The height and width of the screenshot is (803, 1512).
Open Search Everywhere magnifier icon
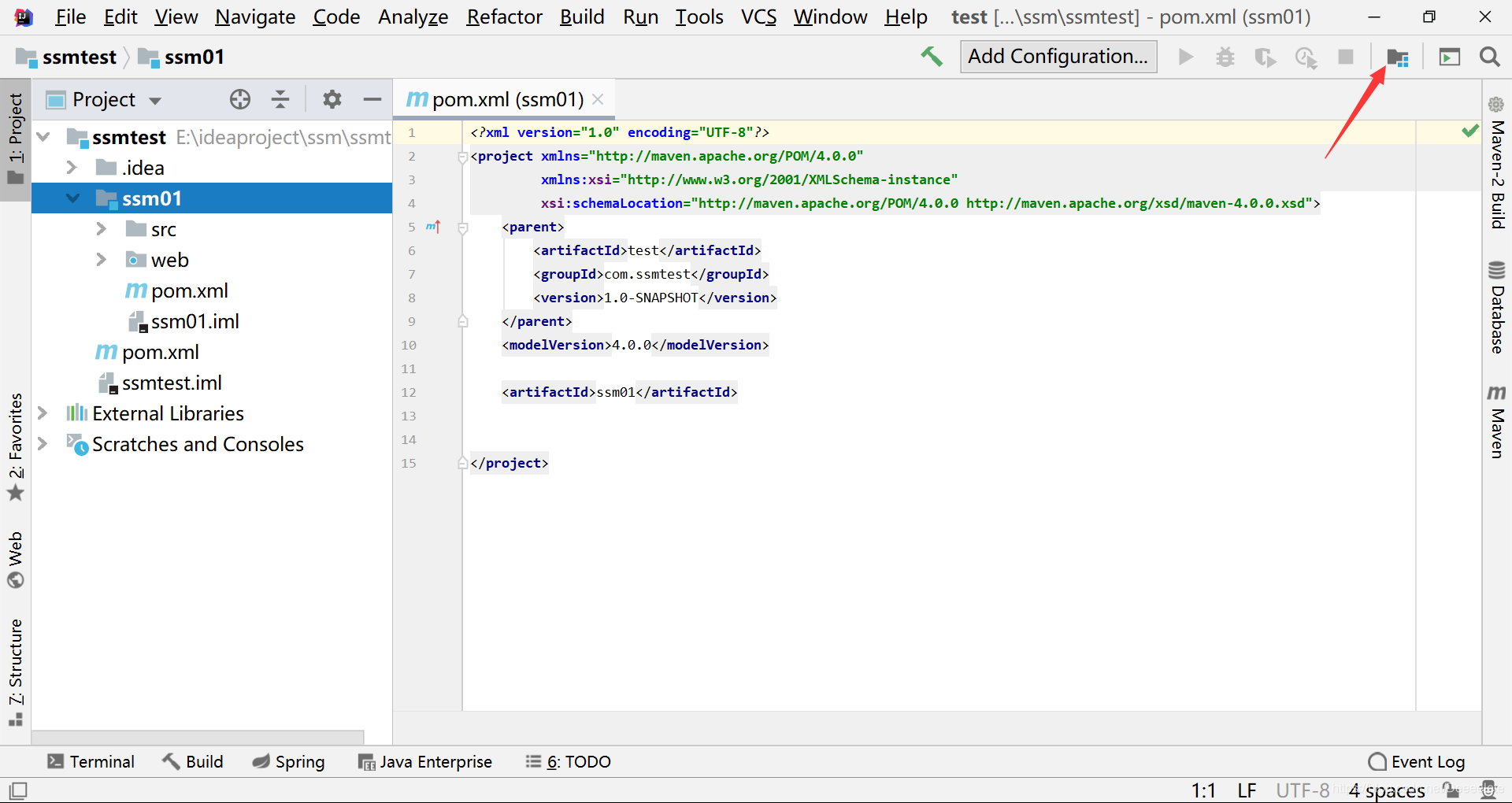click(x=1489, y=57)
